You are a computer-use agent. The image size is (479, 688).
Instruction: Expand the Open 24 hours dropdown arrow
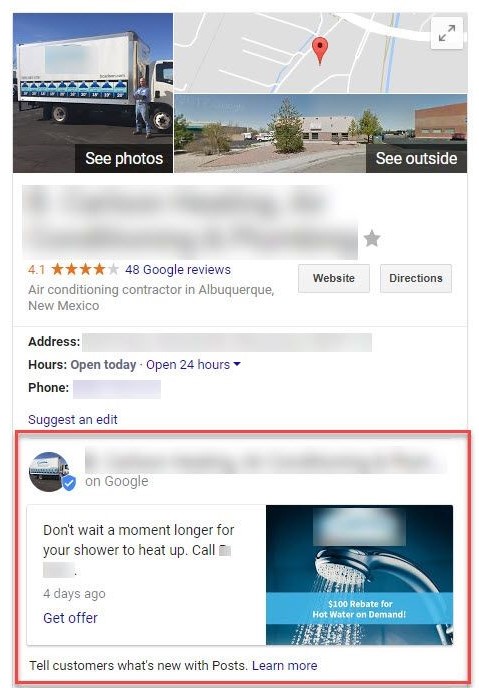pos(237,364)
